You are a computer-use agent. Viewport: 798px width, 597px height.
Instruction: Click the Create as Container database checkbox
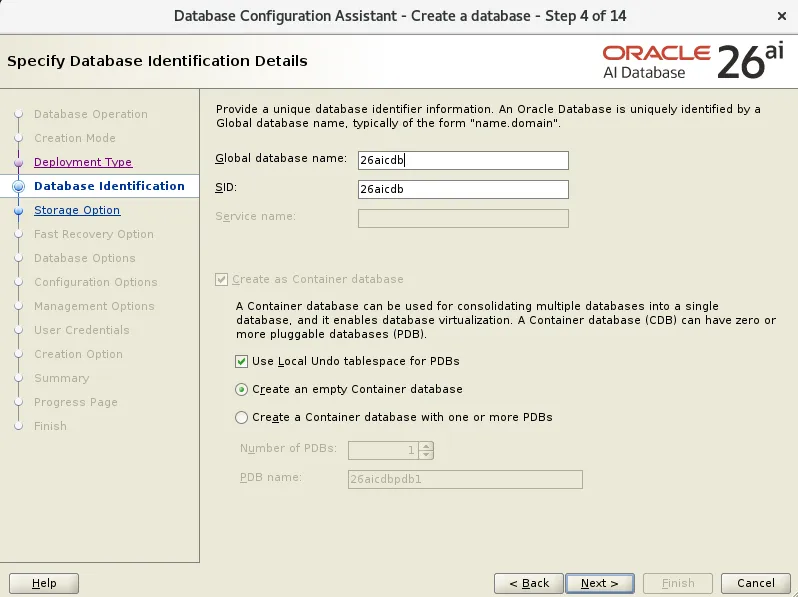221,279
